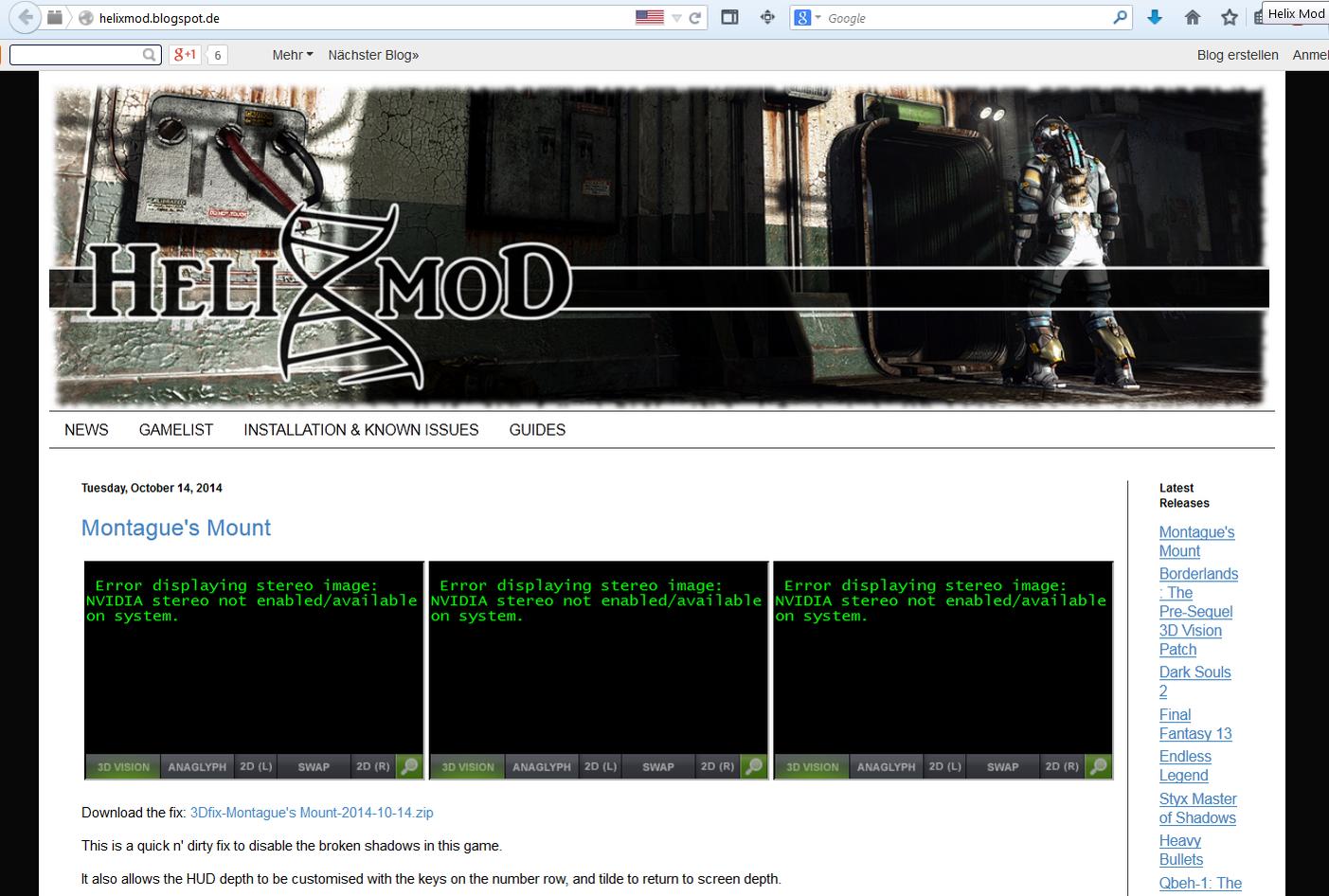Download 3Dfix-Montague's Mount-2014-10-14.zip link
This screenshot has width=1329, height=896.
[312, 813]
